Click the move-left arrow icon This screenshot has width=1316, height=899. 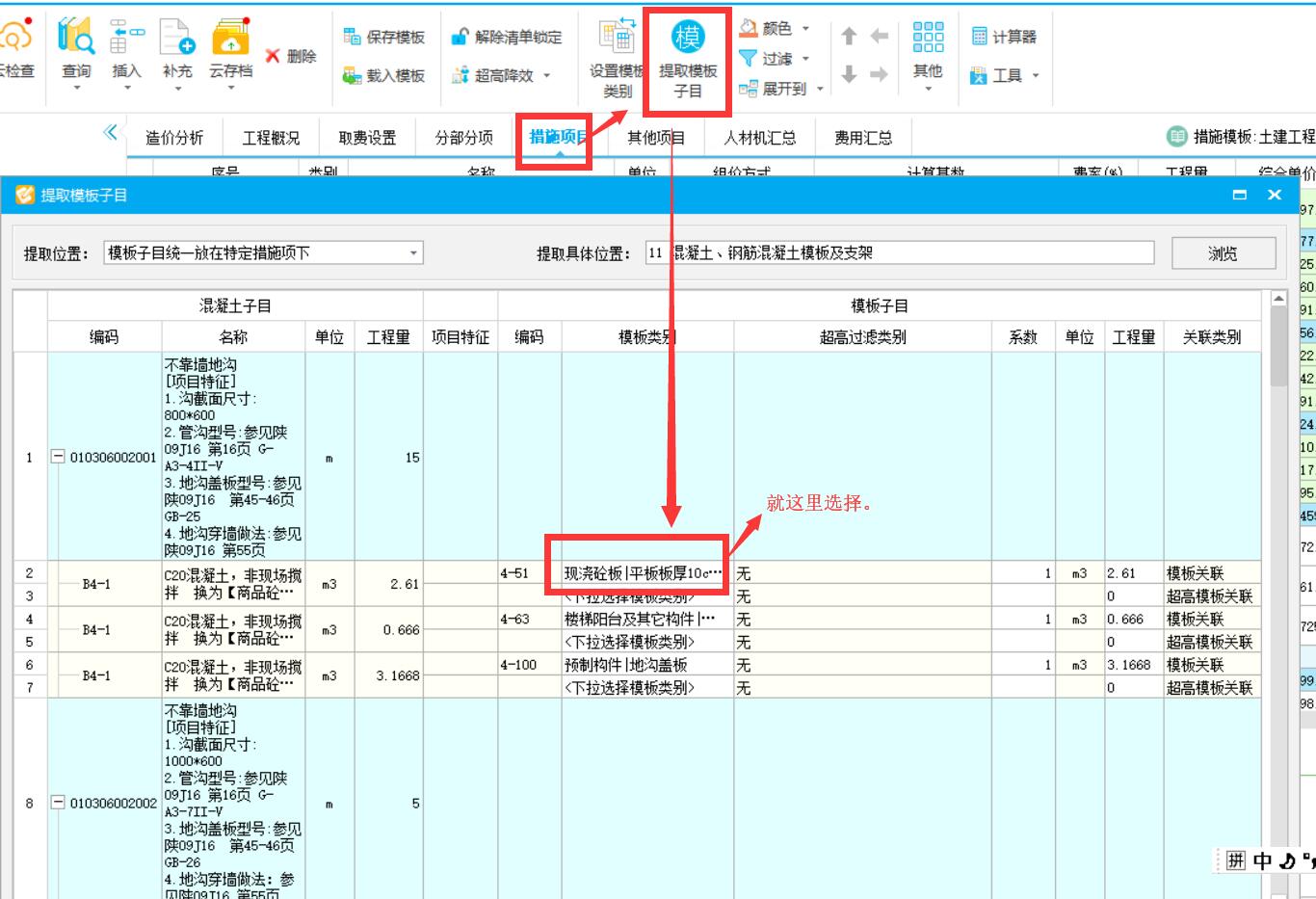[x=879, y=37]
